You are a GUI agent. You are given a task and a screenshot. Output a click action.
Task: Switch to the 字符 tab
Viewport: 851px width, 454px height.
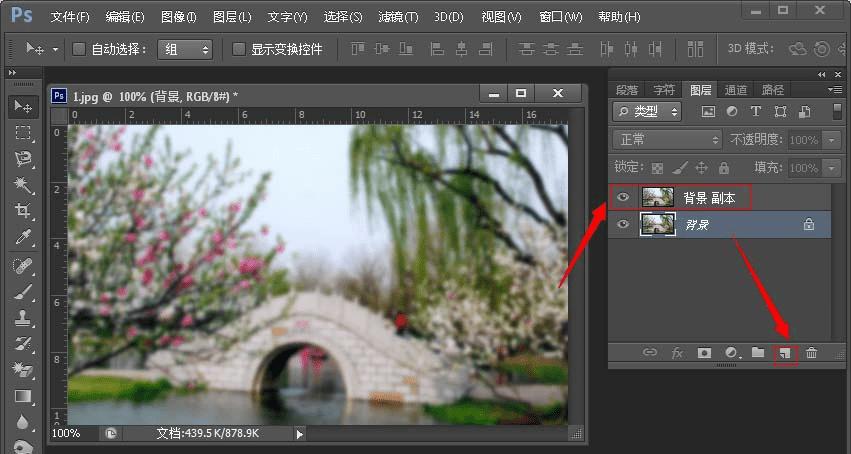(x=664, y=89)
